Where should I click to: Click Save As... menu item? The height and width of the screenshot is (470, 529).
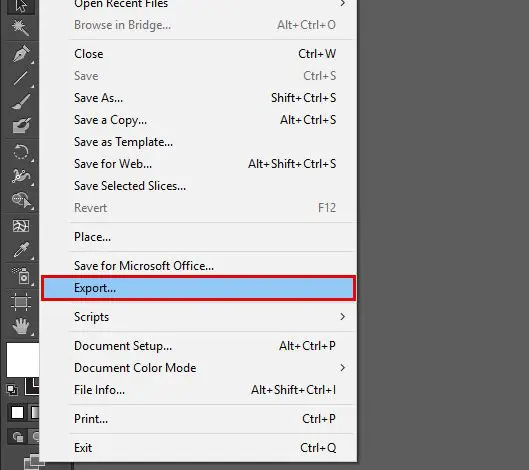click(198, 98)
